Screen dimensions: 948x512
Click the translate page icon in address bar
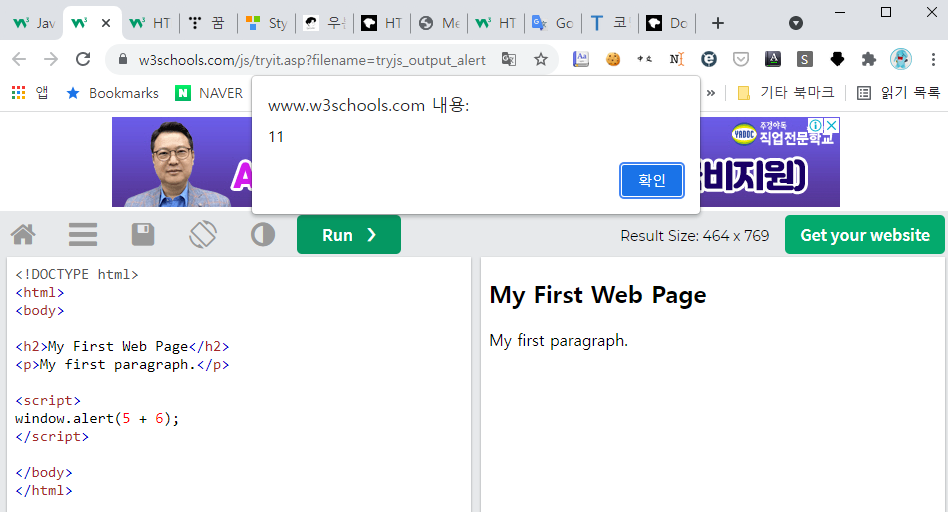pos(509,59)
